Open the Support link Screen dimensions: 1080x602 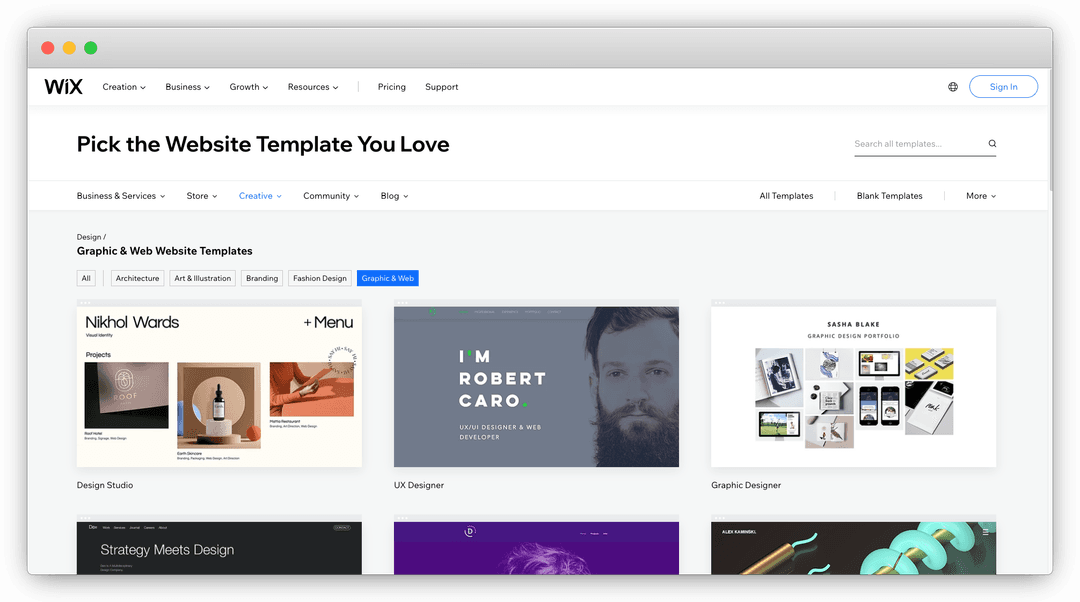442,87
